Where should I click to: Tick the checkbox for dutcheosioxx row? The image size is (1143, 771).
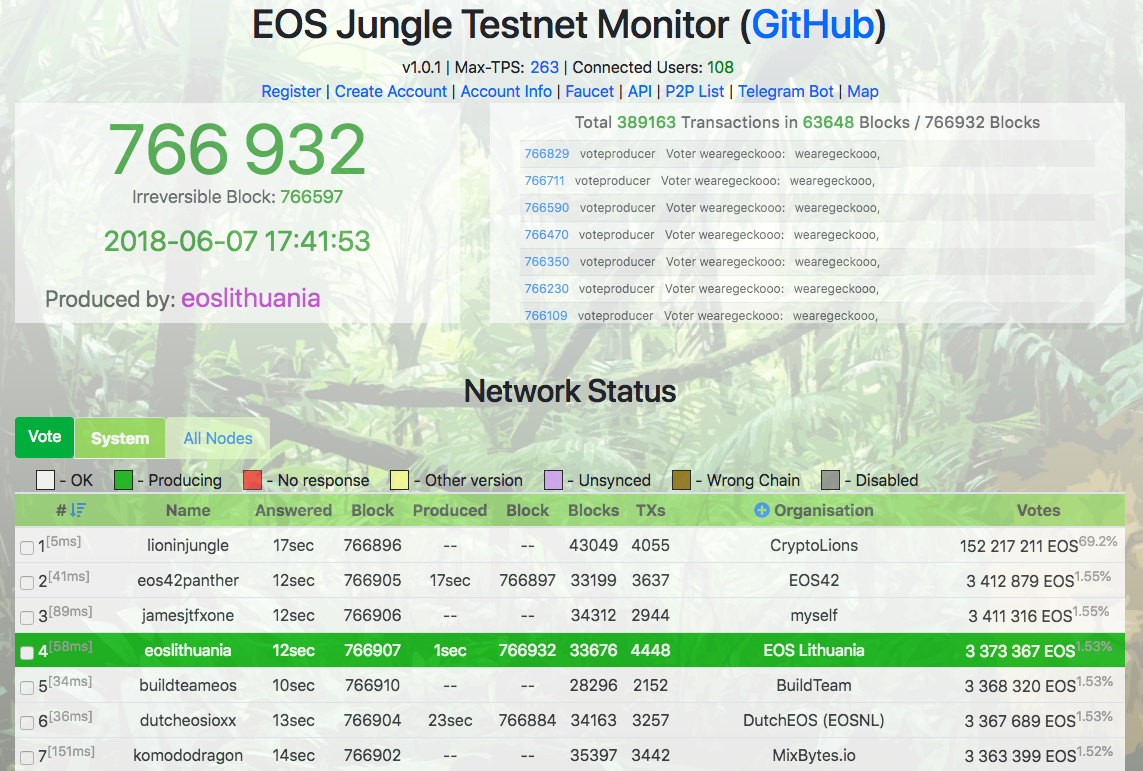27,722
